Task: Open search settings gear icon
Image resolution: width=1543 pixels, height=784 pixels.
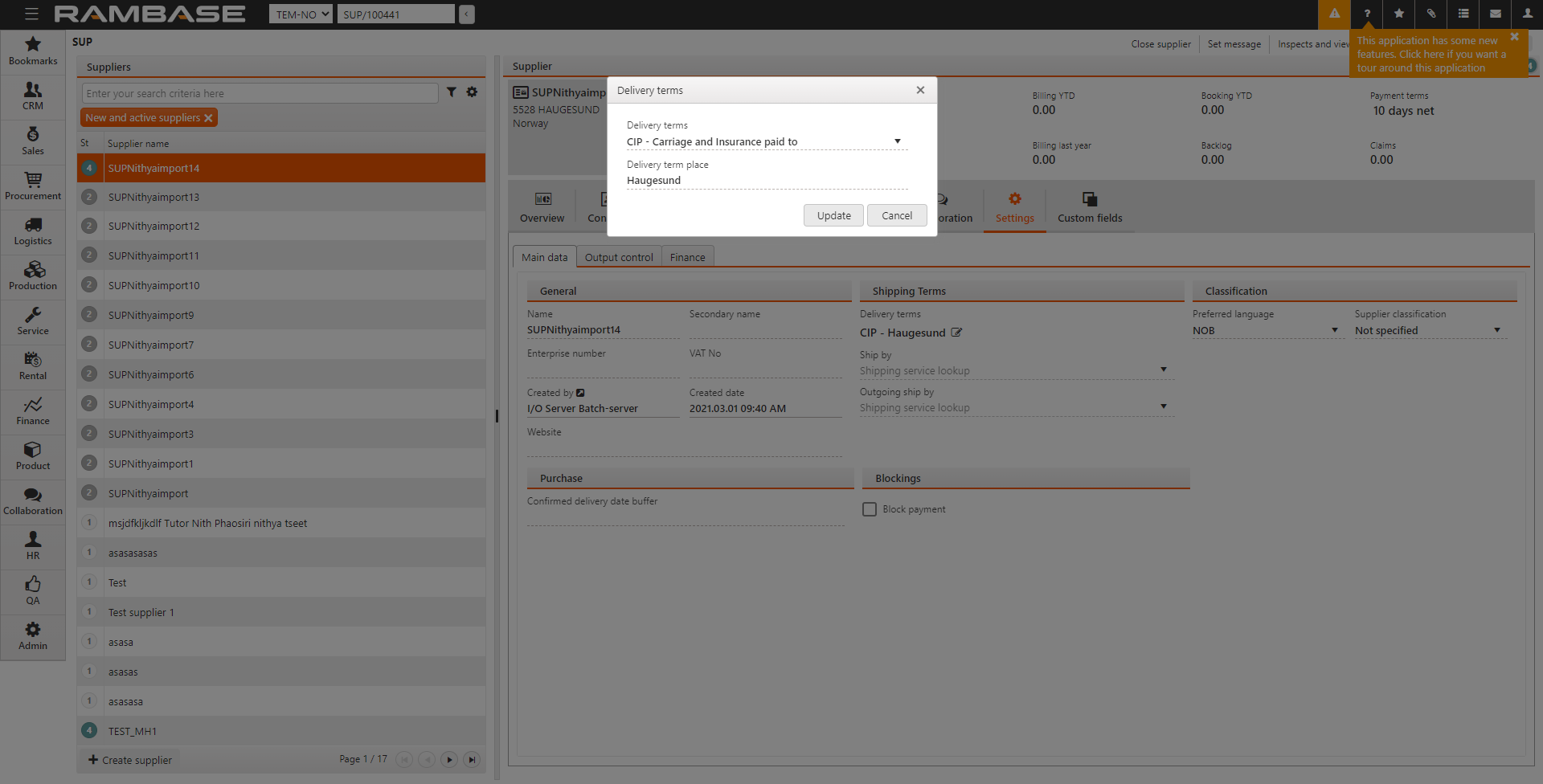Action: click(x=473, y=92)
